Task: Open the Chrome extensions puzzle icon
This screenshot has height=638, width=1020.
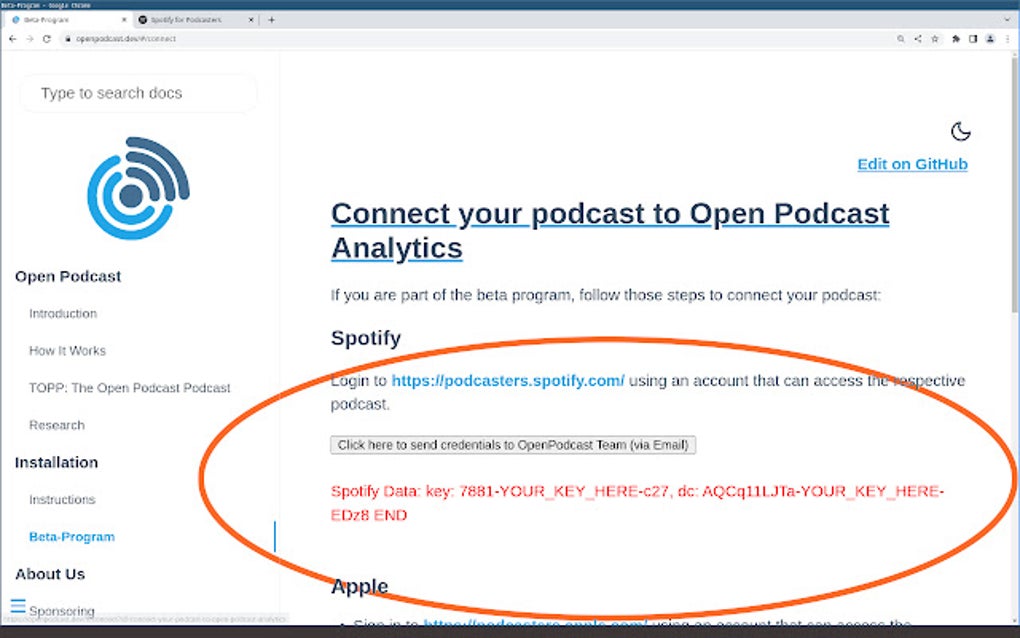Action: pyautogui.click(x=956, y=39)
